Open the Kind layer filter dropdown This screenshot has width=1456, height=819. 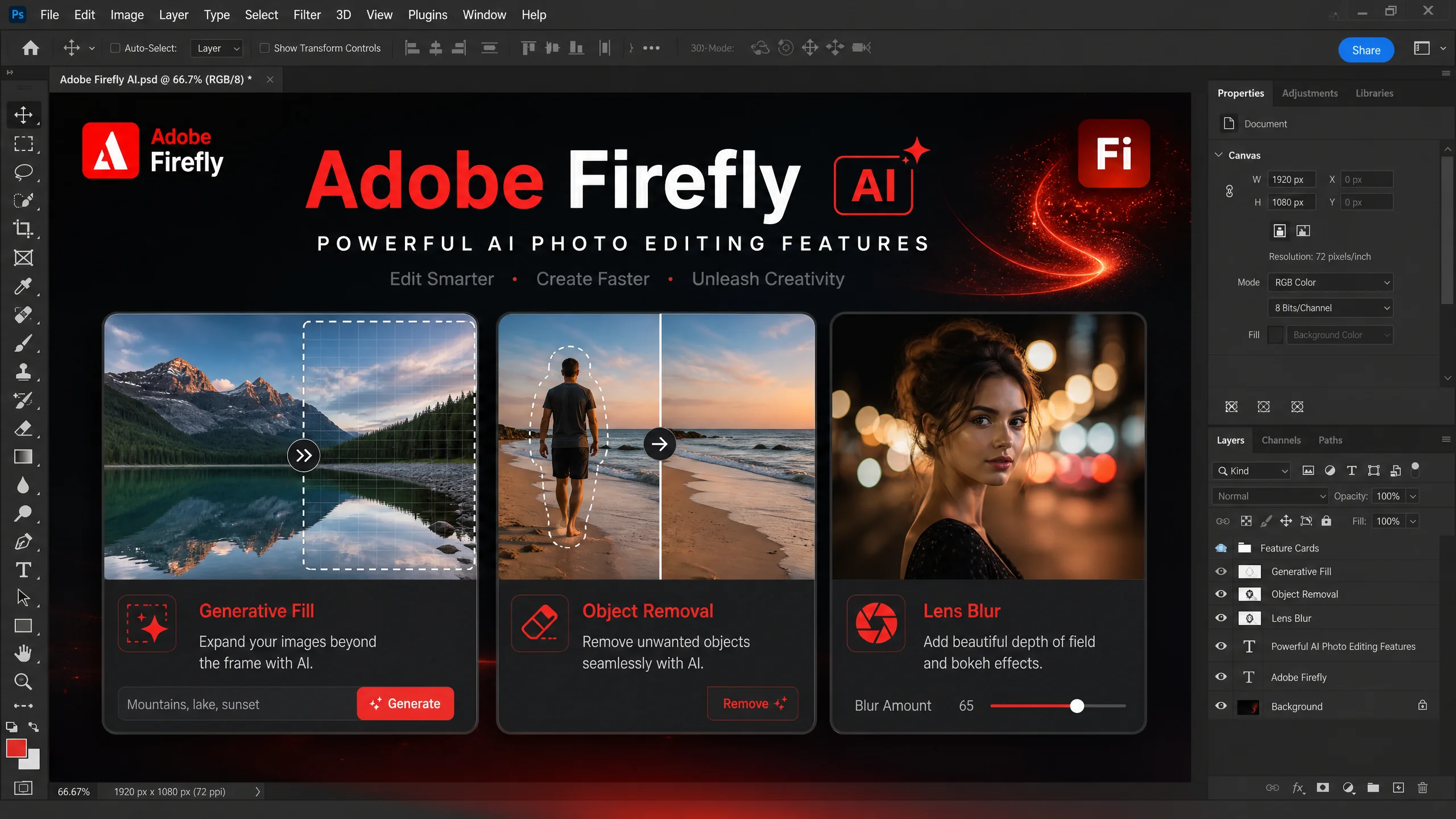pos(1251,471)
